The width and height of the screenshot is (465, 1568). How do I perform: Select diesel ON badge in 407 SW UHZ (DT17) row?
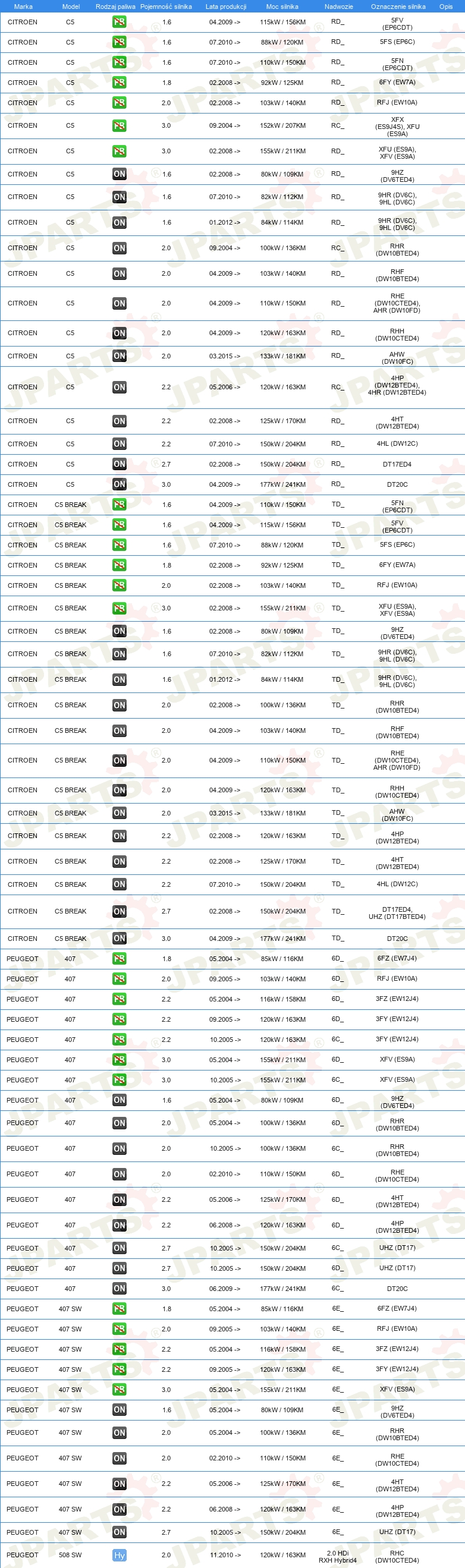pyautogui.click(x=120, y=1532)
